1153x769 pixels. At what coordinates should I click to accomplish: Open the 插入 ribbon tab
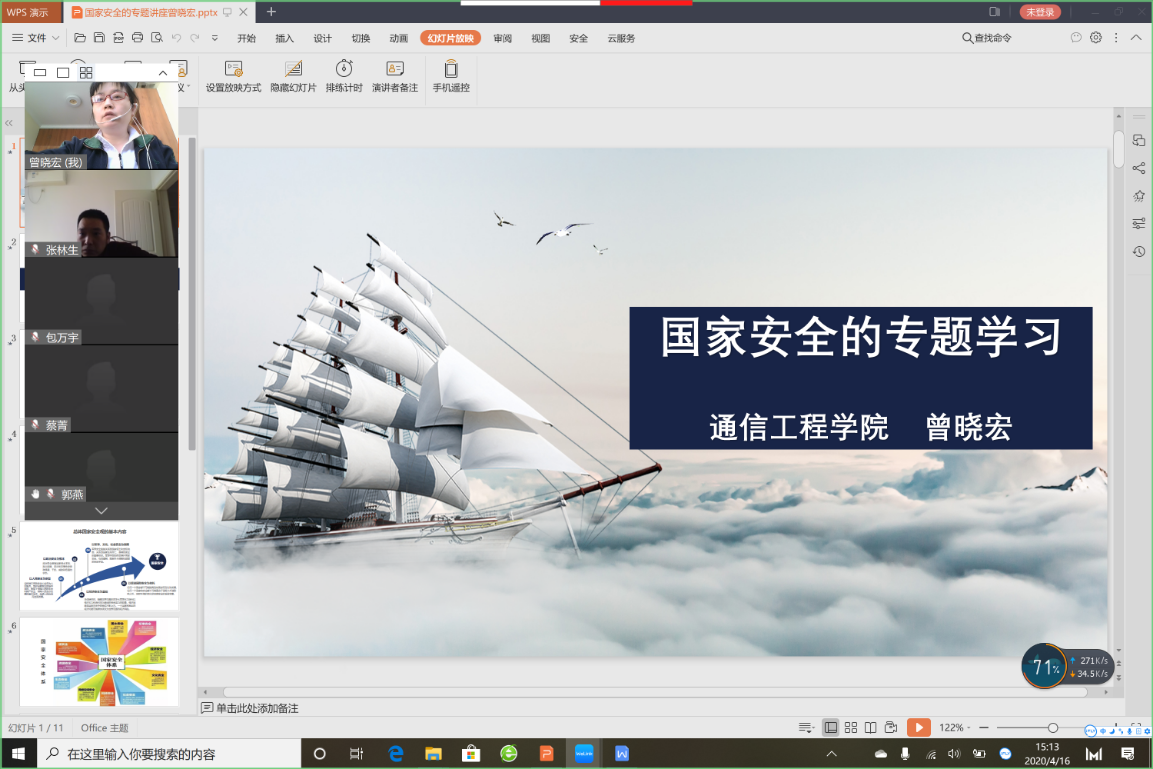(x=285, y=38)
